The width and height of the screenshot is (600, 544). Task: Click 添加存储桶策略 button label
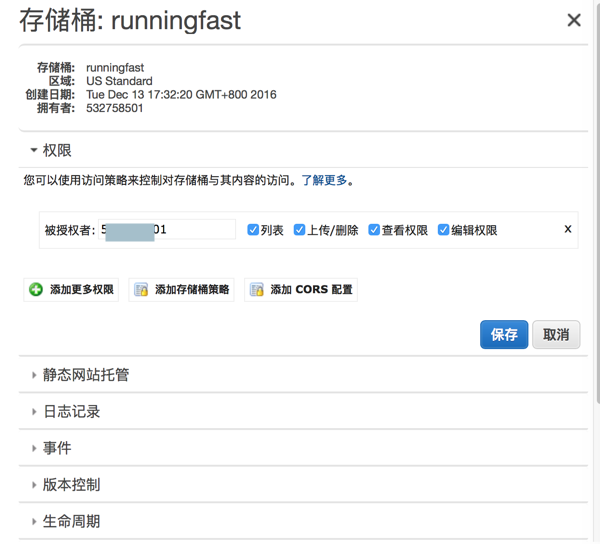192,290
